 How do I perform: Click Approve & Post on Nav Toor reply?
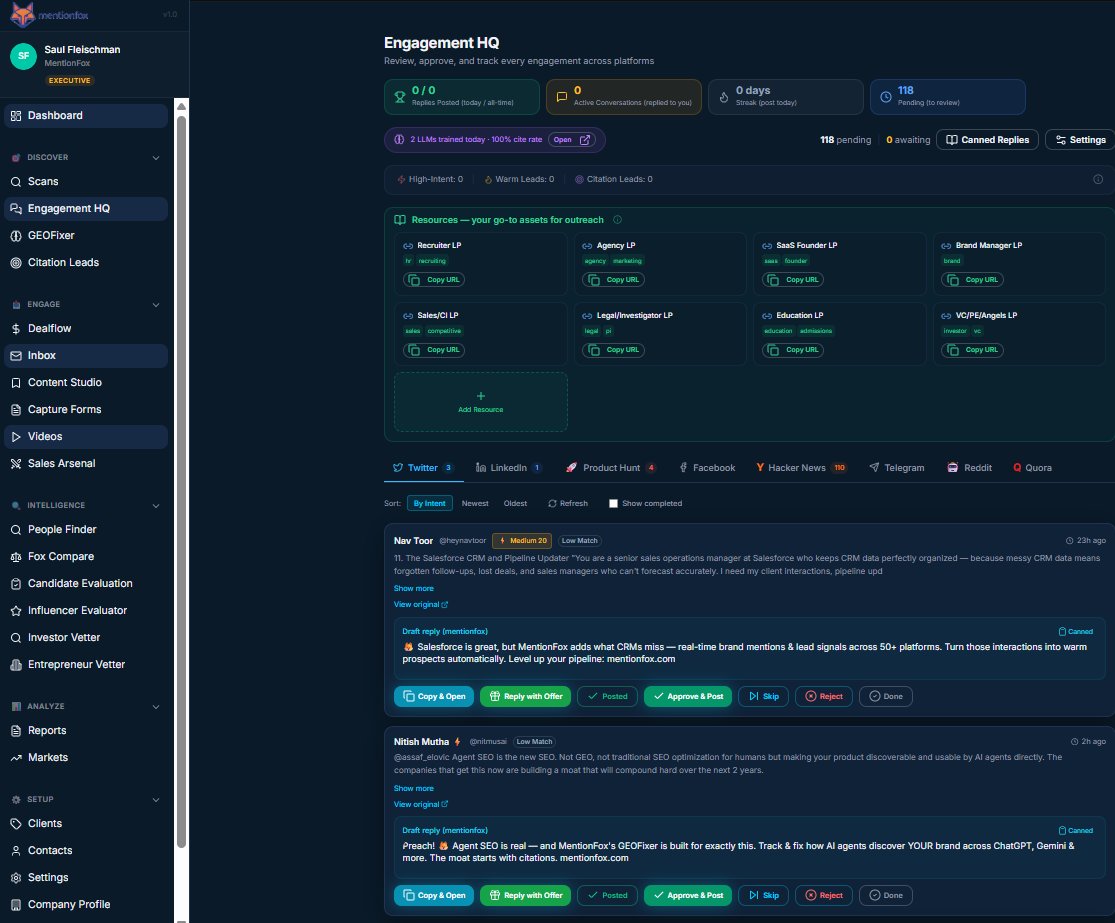688,697
